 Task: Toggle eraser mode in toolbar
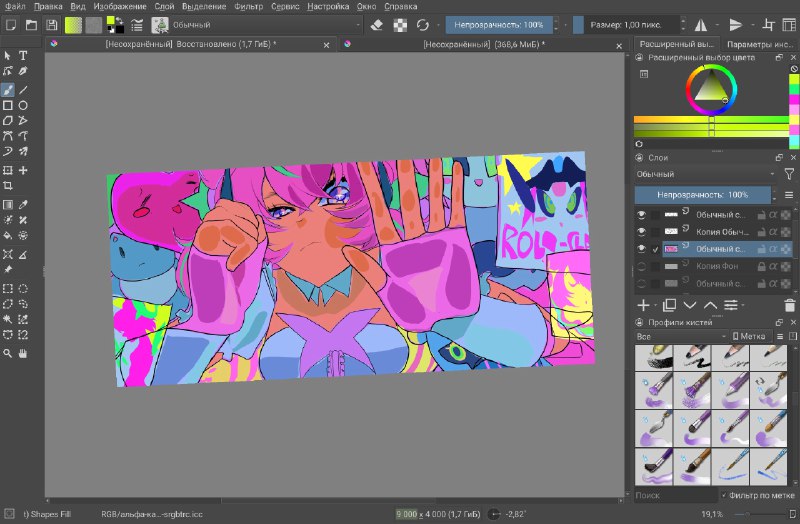(x=377, y=24)
